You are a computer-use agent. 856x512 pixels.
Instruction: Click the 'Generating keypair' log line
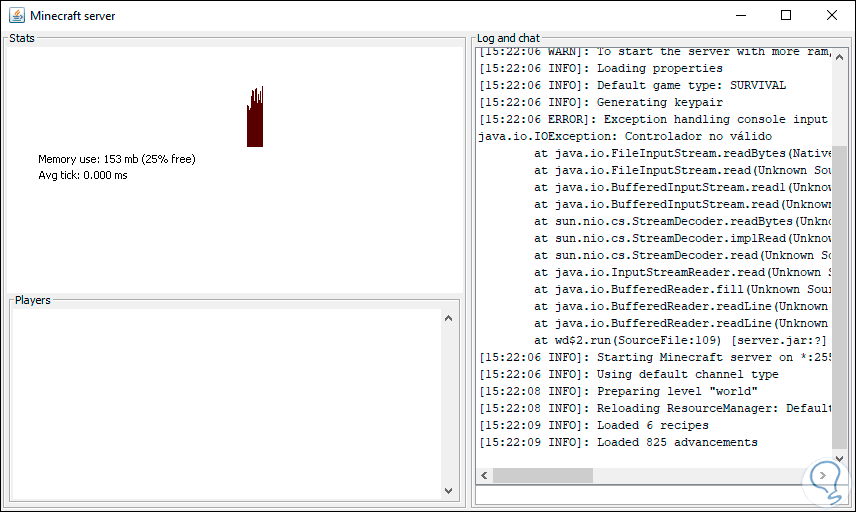[x=601, y=102]
